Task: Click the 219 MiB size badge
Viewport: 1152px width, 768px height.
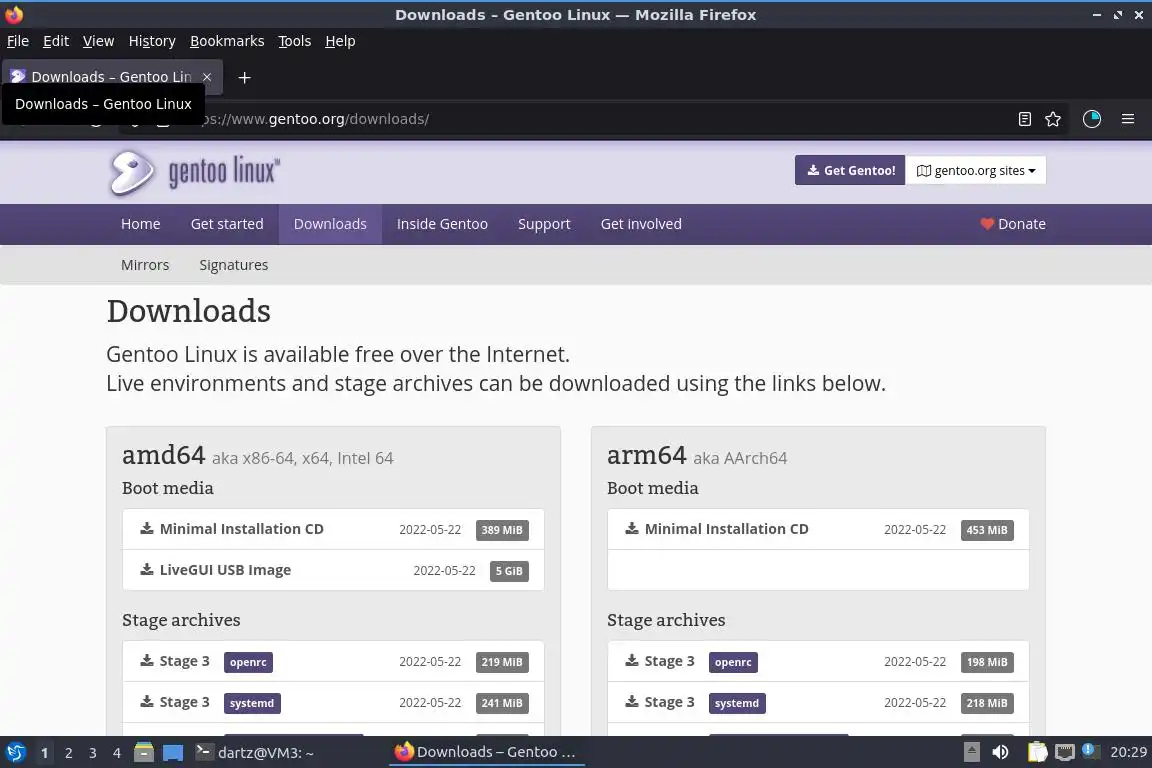Action: pyautogui.click(x=502, y=662)
